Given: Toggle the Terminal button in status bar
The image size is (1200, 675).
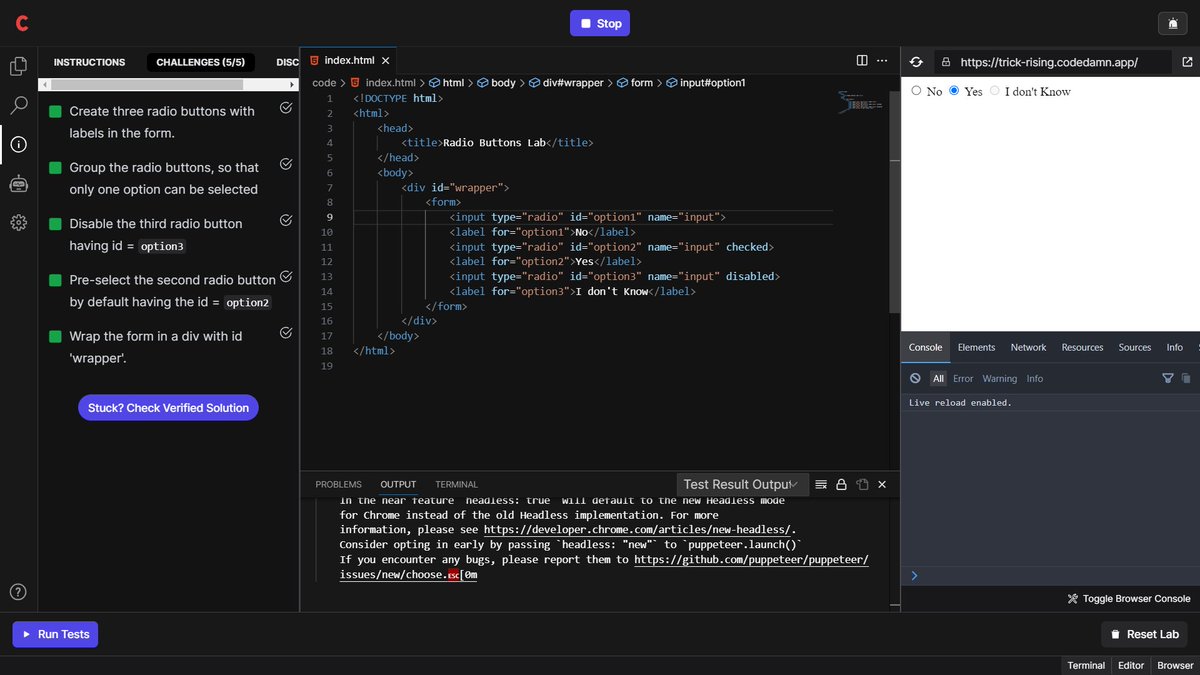Looking at the screenshot, I should pyautogui.click(x=1086, y=665).
